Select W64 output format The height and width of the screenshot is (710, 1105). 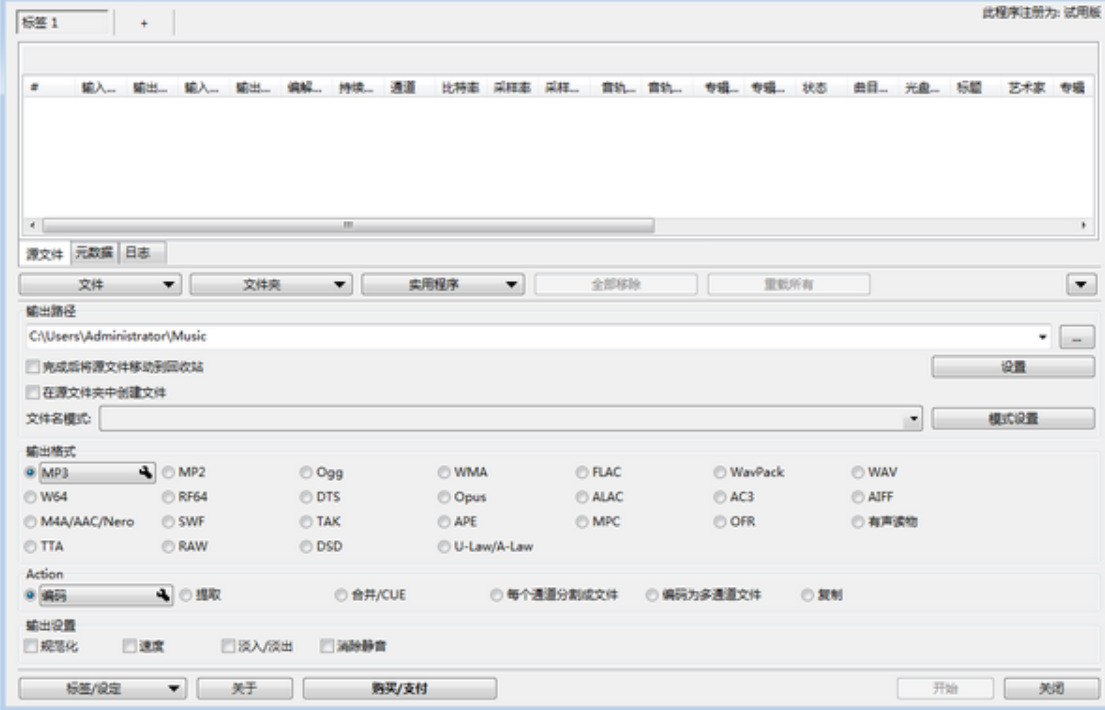(x=30, y=497)
